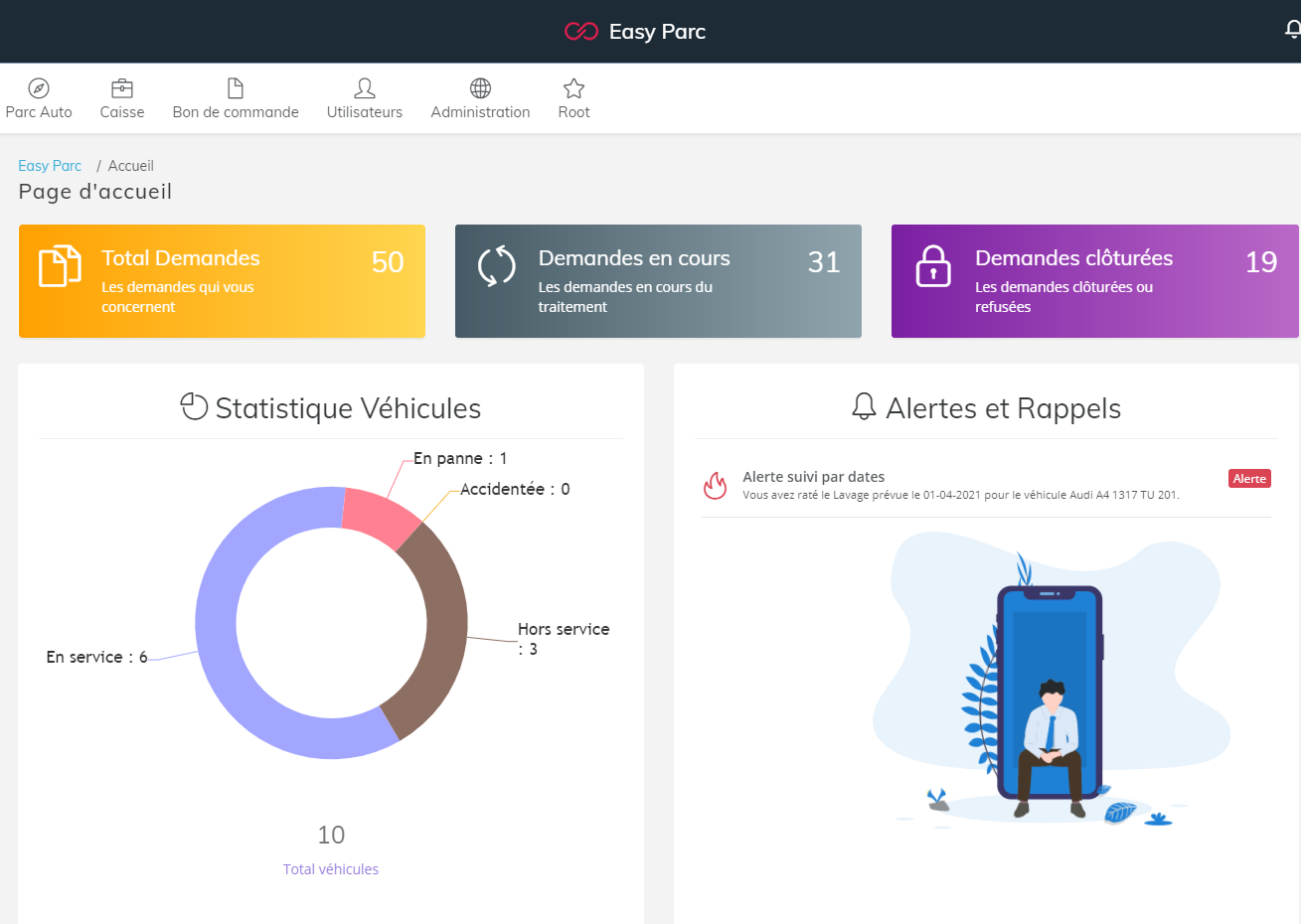Screen dimensions: 1304x924
Task: Click the padlock icon on Demandes clôturées
Action: pos(933,266)
